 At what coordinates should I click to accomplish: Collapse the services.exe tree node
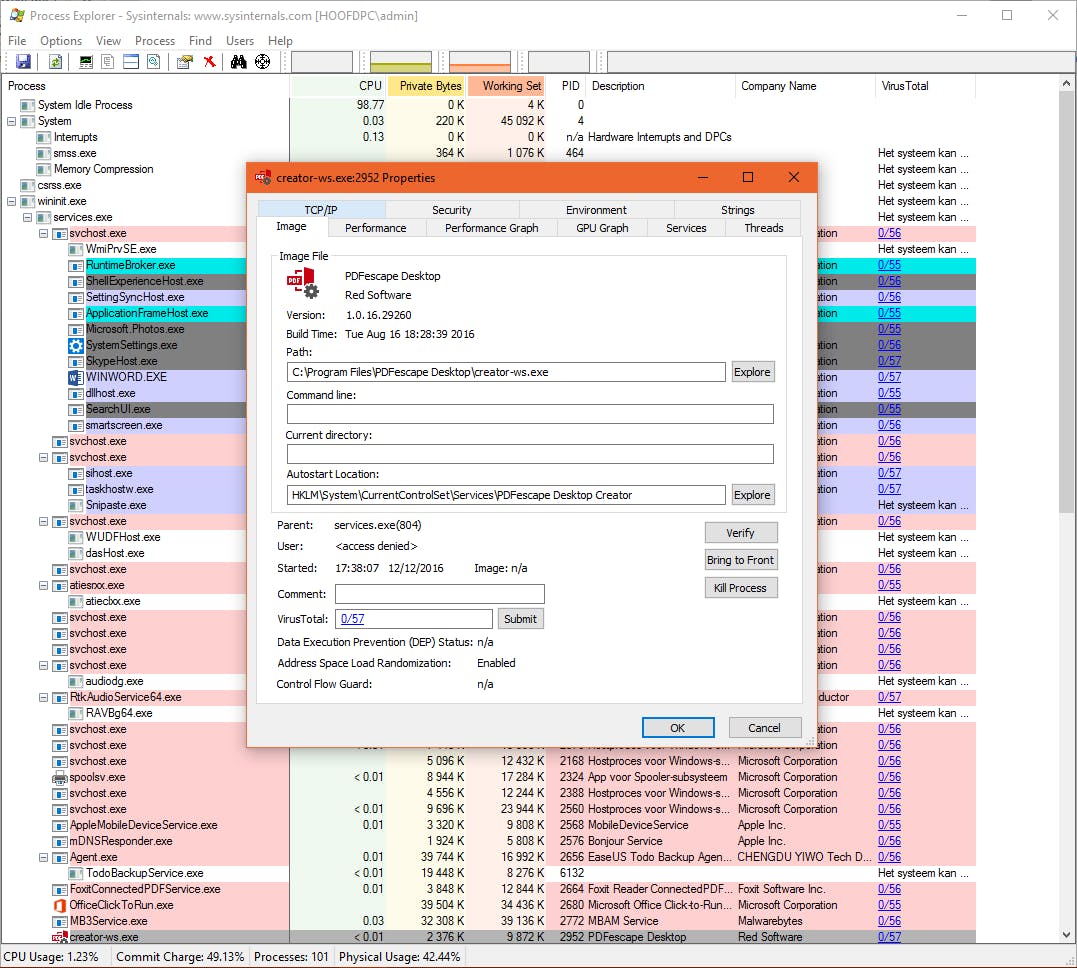(x=27, y=217)
